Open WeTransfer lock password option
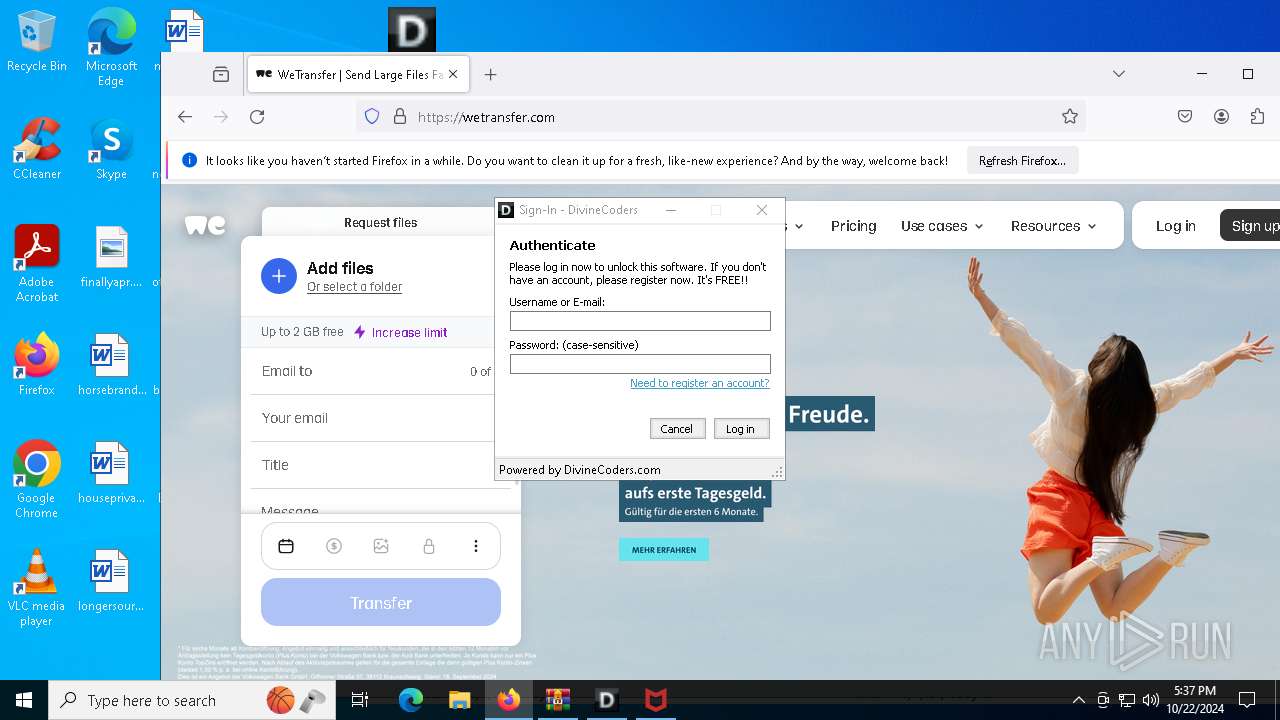 click(x=429, y=546)
